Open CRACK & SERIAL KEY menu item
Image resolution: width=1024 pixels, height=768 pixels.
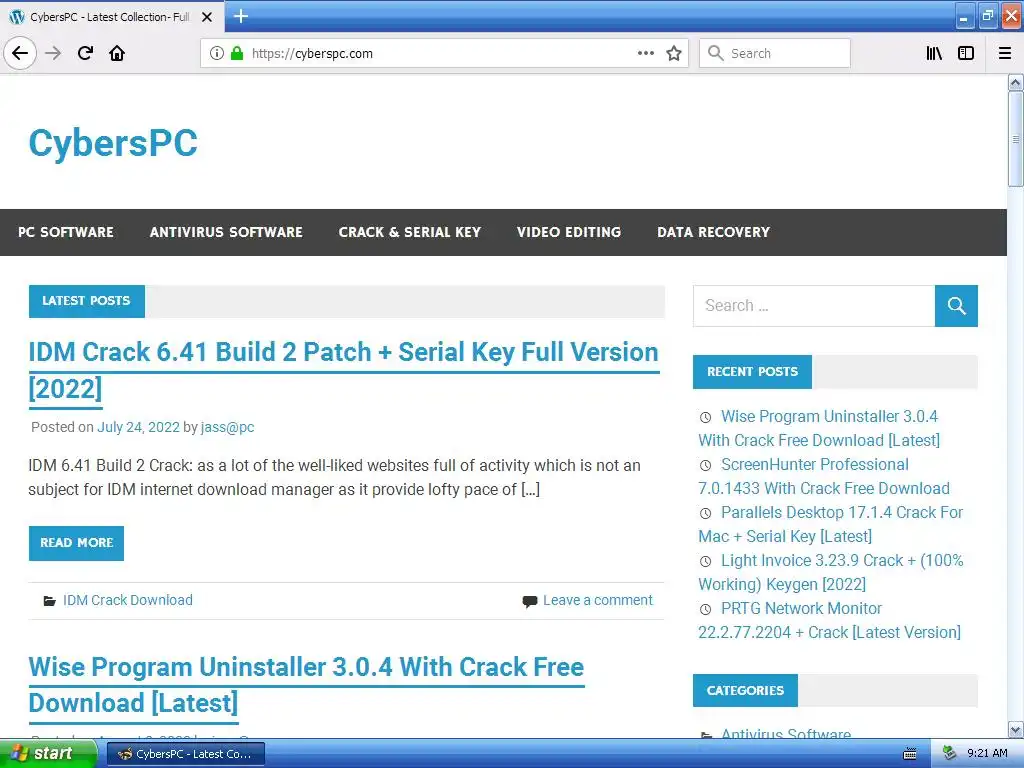point(409,232)
